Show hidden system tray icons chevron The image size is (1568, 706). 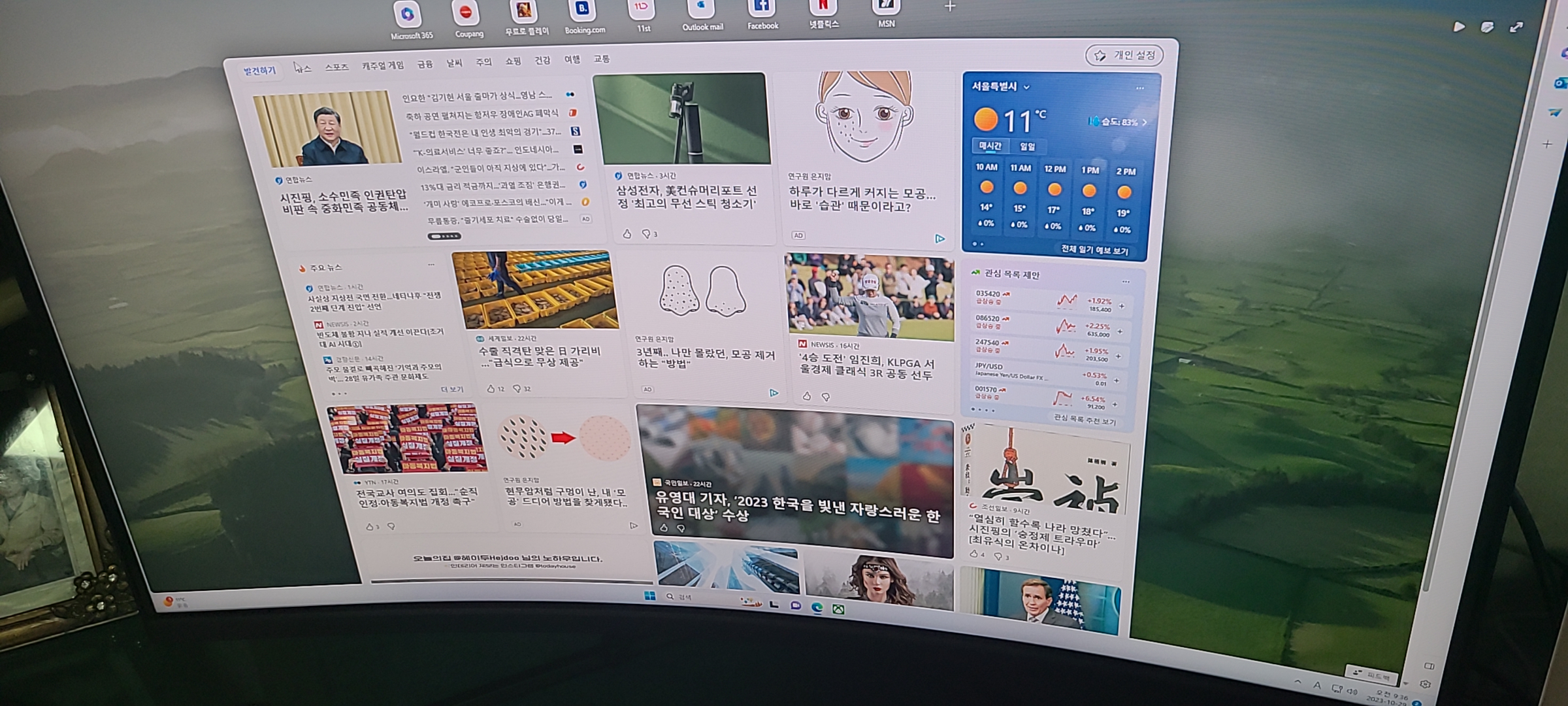click(1298, 682)
